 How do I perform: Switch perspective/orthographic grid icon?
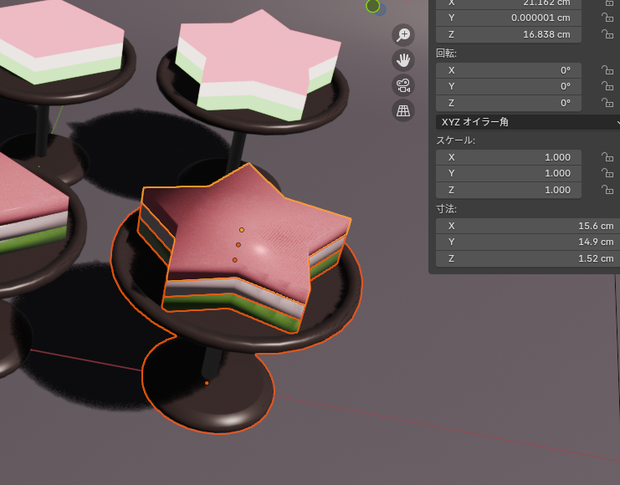(403, 111)
